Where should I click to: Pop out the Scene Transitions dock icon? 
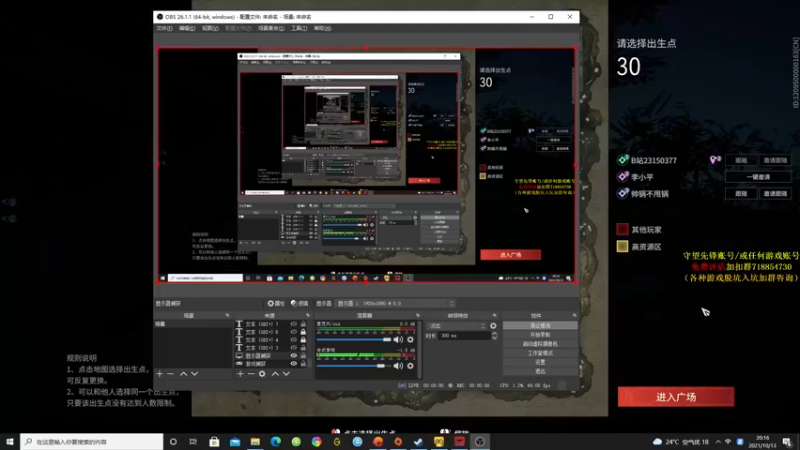click(494, 315)
